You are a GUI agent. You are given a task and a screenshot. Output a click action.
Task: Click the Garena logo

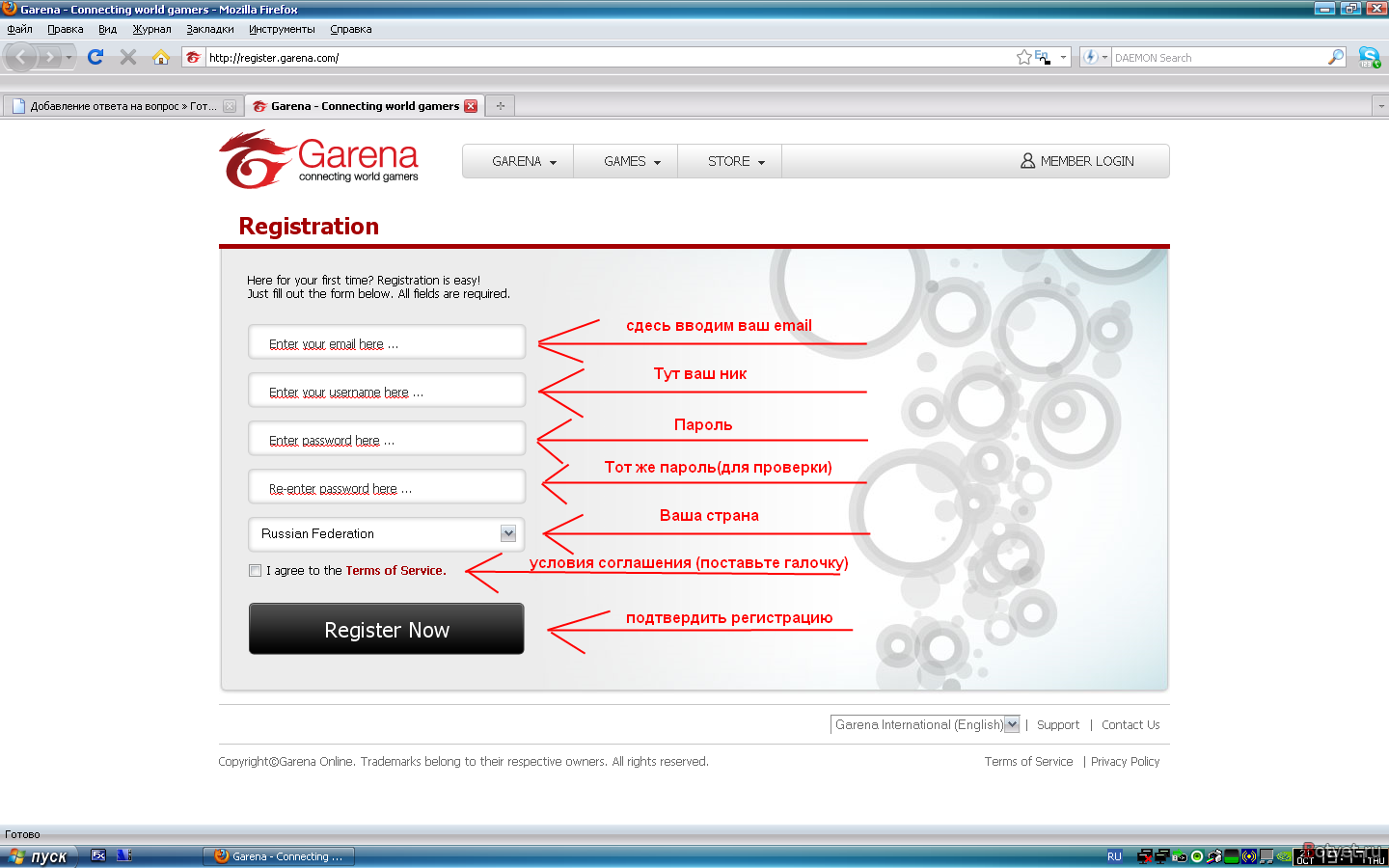(318, 159)
